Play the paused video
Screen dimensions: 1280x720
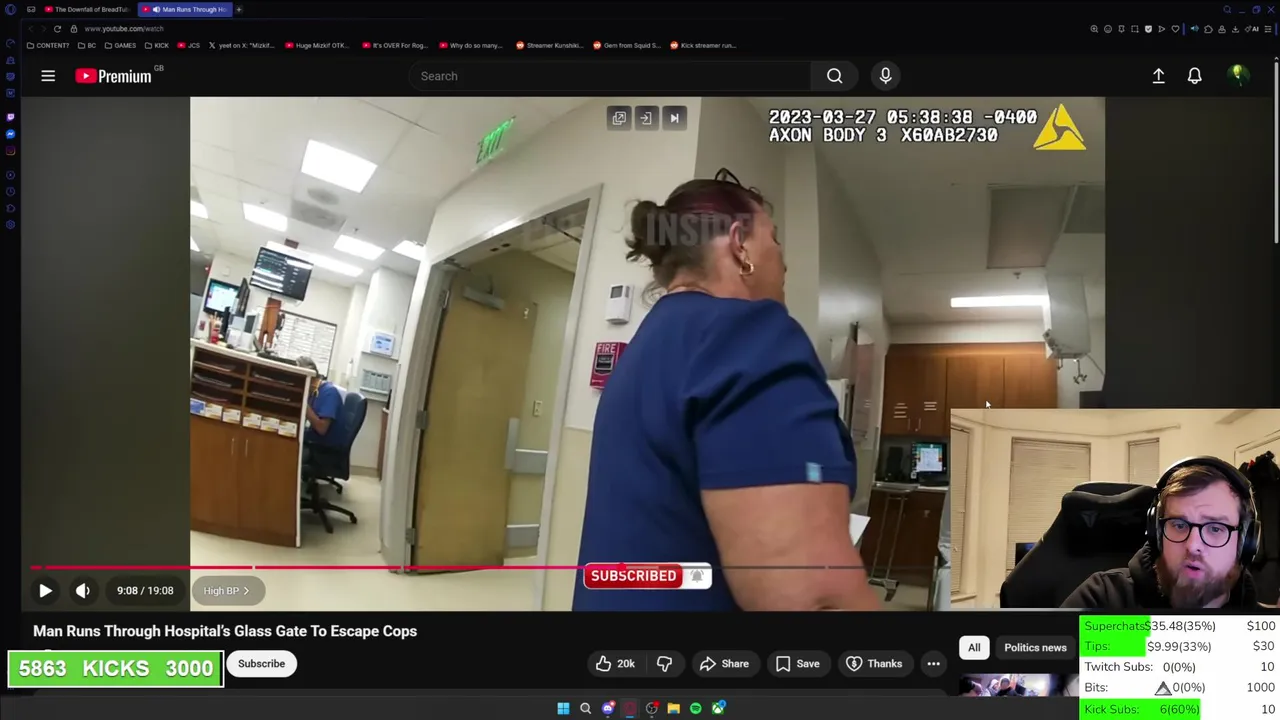tap(45, 591)
